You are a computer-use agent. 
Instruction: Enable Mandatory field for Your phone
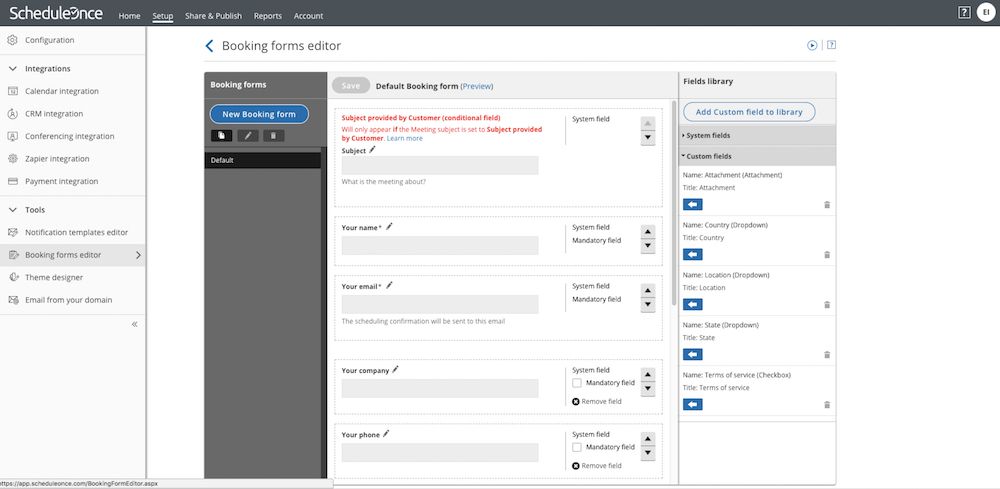click(577, 447)
